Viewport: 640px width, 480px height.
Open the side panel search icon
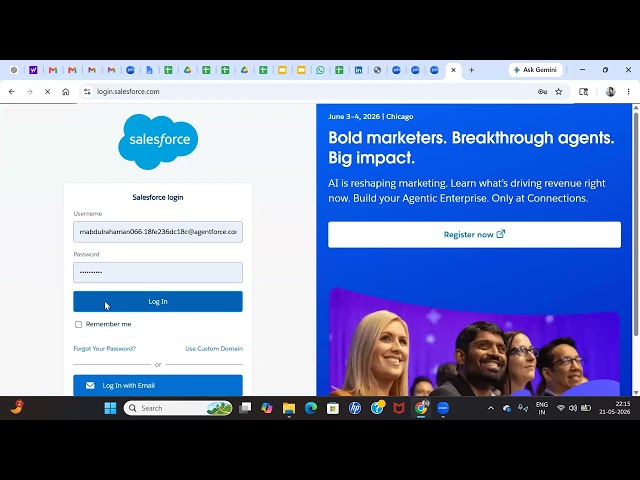[x=584, y=92]
